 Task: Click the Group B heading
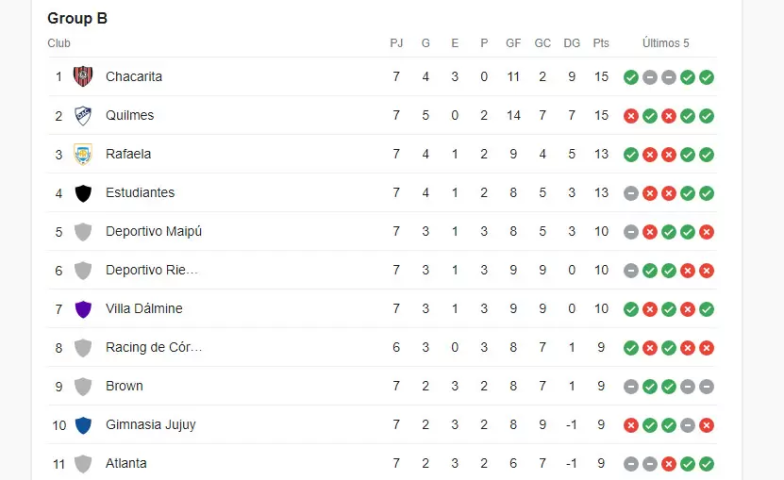(x=77, y=18)
